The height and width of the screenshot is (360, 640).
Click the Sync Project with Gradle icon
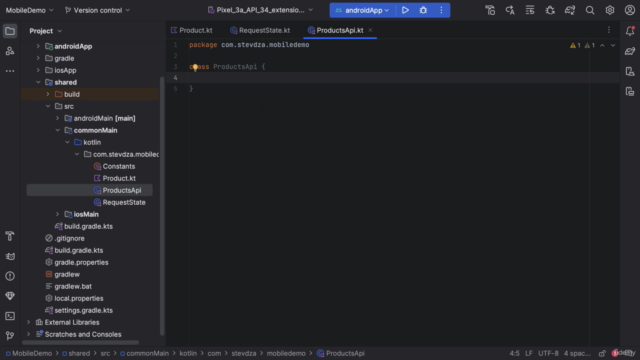click(x=570, y=10)
